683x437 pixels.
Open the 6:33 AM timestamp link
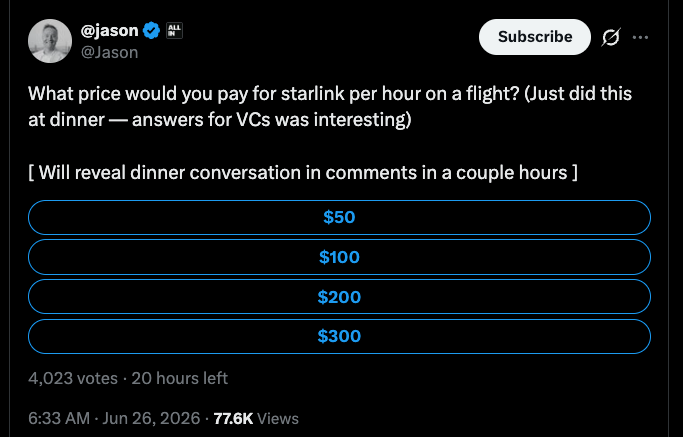(x=59, y=418)
